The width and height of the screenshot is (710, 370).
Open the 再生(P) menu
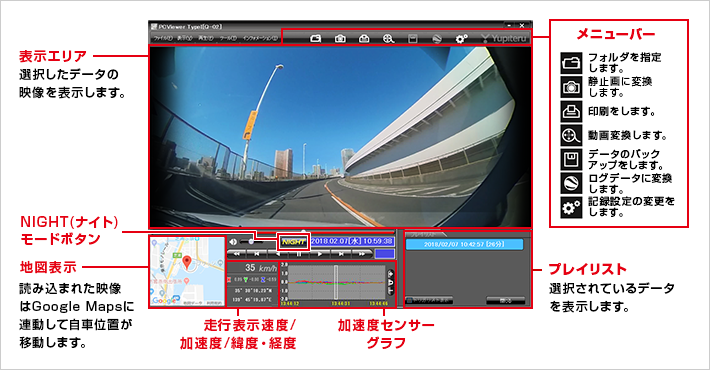[x=206, y=38]
